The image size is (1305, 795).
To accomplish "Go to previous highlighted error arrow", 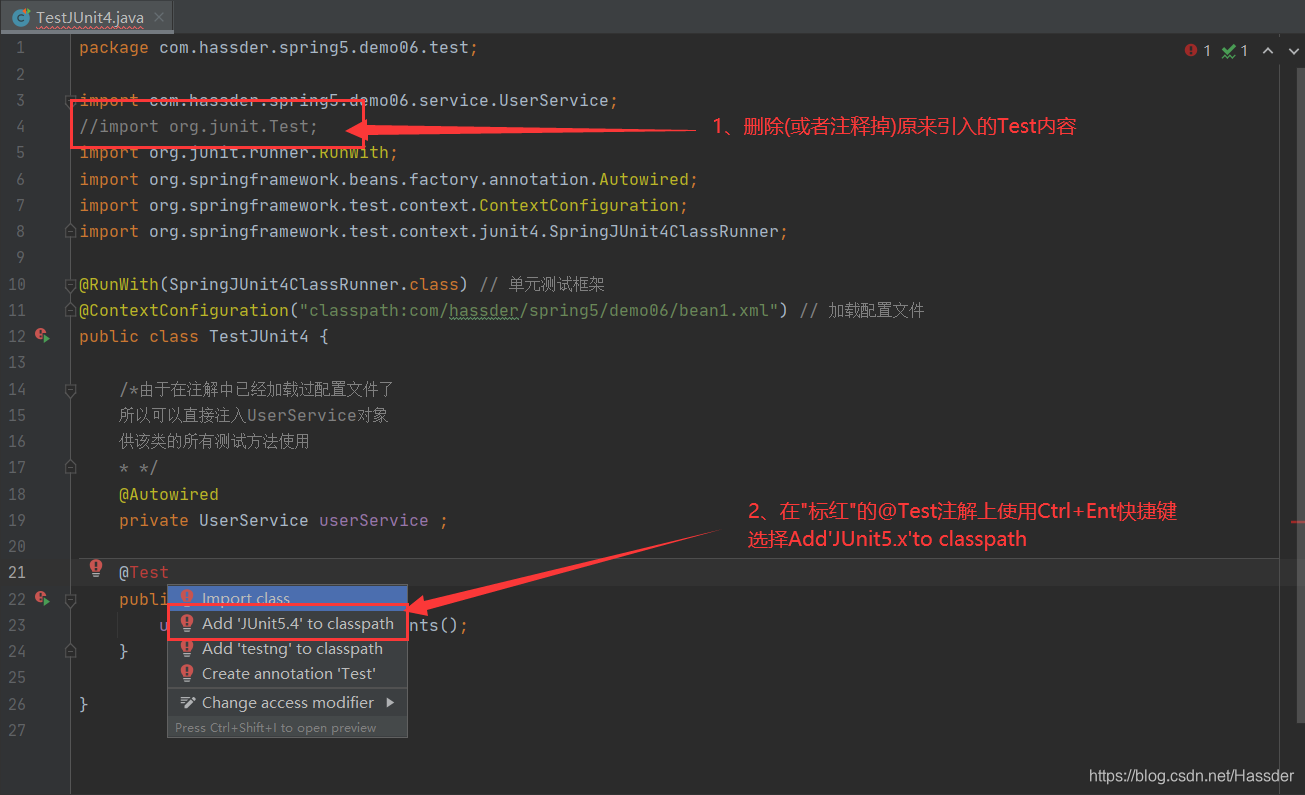I will coord(1268,51).
